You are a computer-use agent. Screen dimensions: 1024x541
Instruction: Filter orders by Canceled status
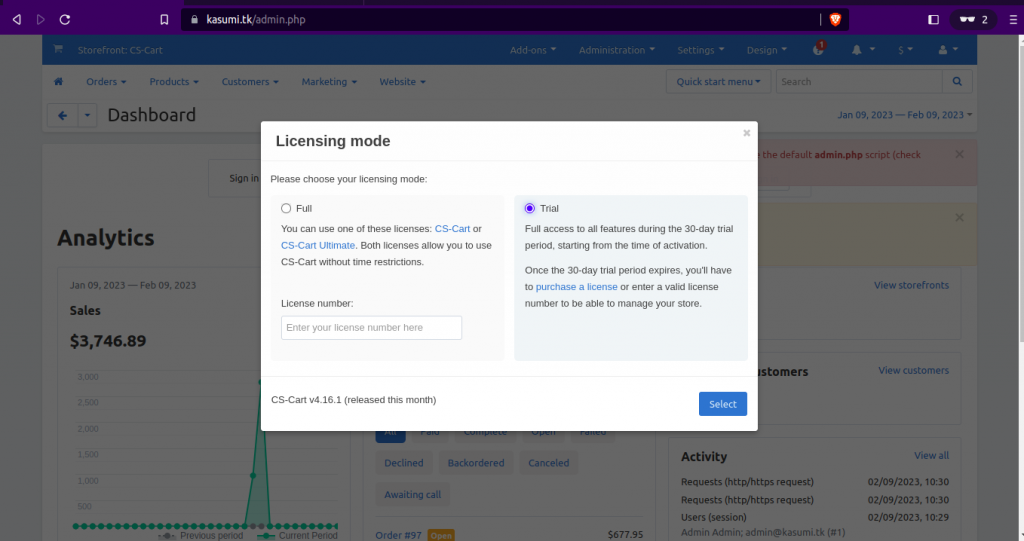coord(549,463)
